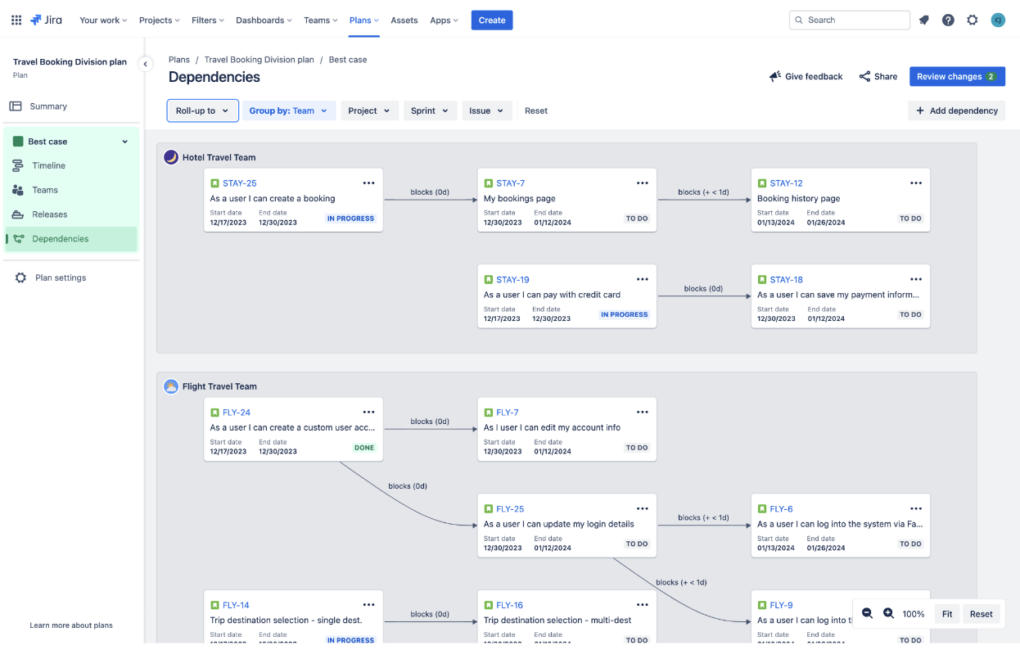Open the Apps menu

click(x=444, y=20)
